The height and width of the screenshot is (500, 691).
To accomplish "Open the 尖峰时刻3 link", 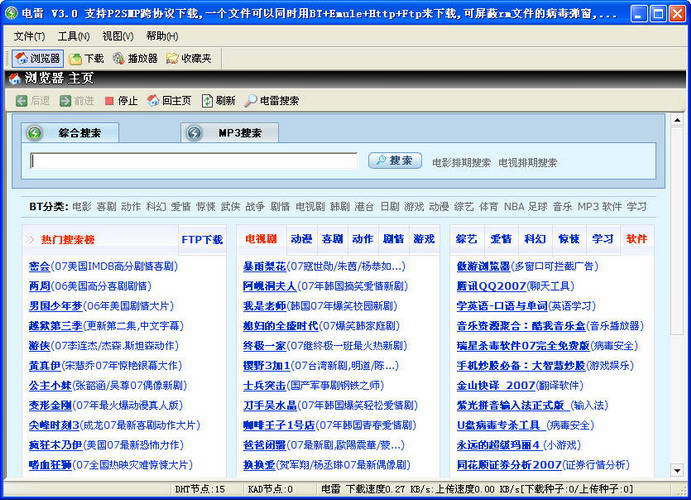I will coord(54,425).
